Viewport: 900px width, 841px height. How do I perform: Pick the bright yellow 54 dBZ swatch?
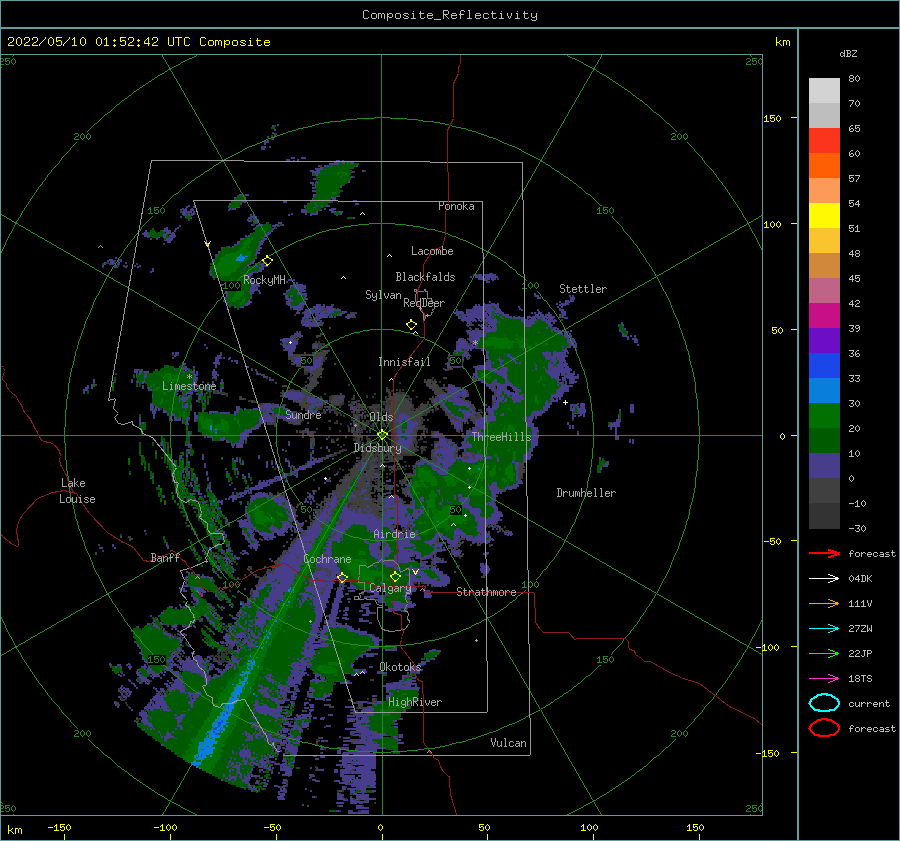[x=824, y=215]
